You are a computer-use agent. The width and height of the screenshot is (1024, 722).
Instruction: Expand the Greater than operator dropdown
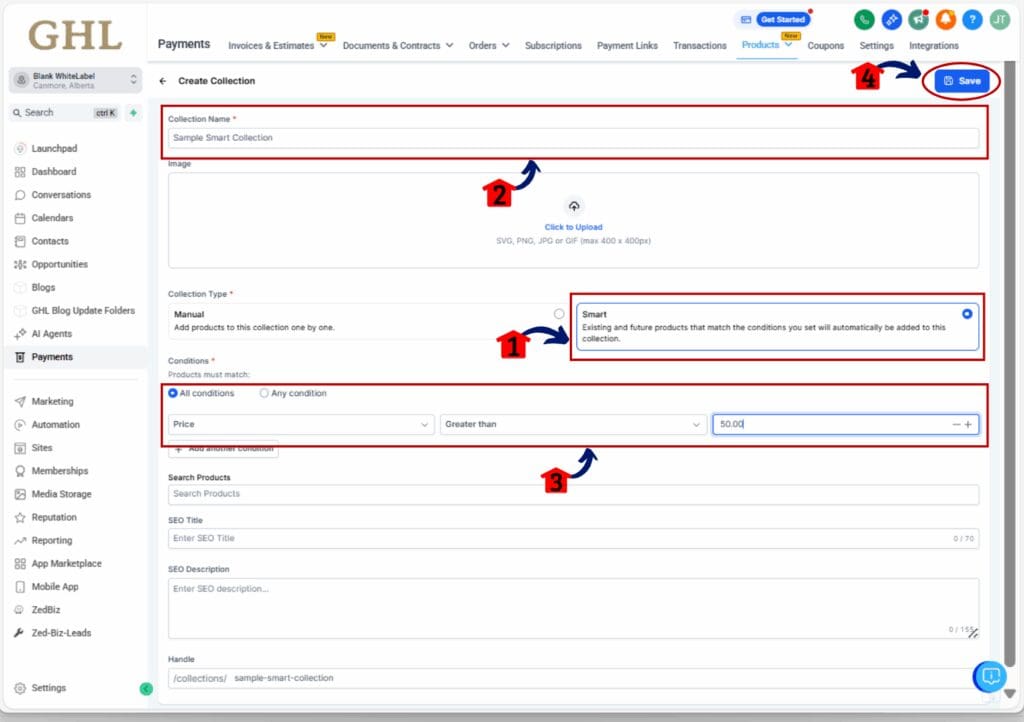point(573,424)
